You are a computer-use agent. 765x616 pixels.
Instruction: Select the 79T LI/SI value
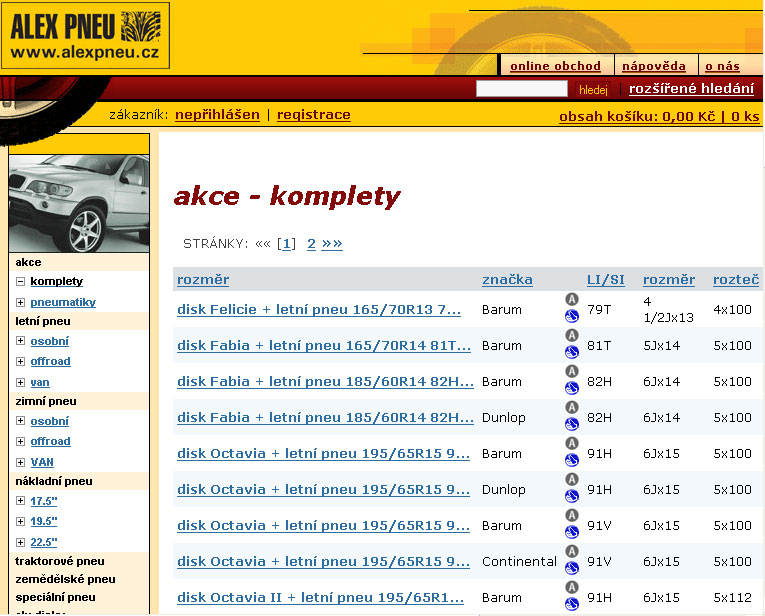click(599, 309)
